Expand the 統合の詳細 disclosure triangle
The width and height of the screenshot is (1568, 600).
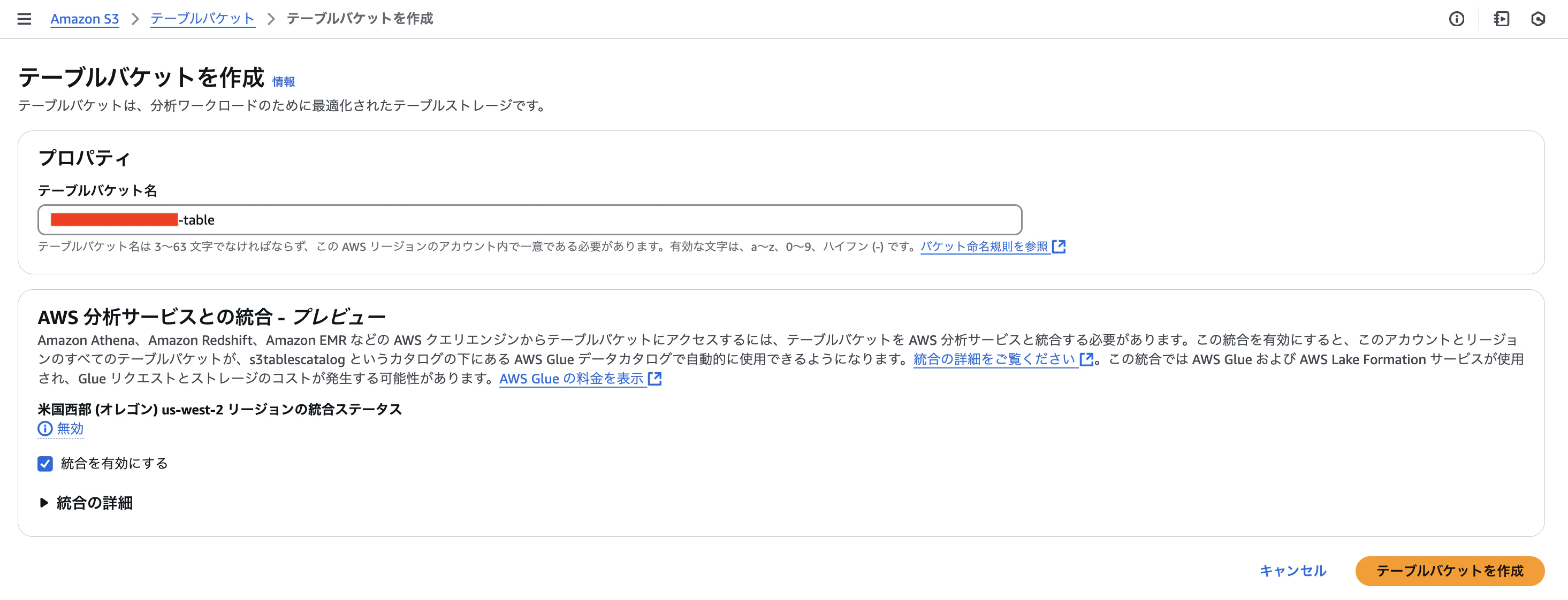[x=43, y=503]
